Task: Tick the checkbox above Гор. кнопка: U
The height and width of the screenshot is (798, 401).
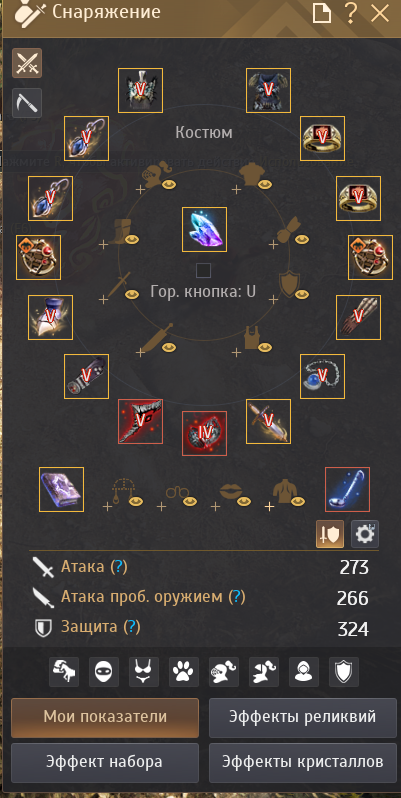Action: [204, 270]
